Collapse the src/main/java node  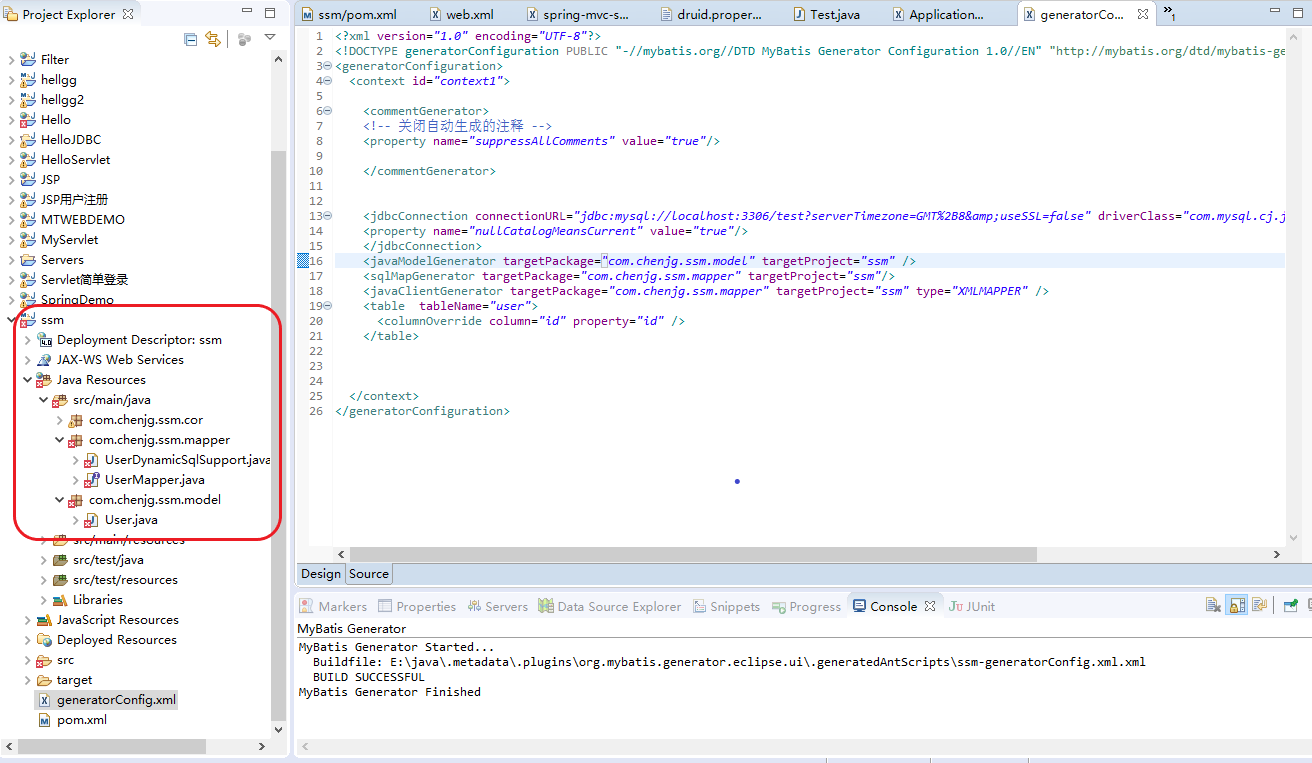pyautogui.click(x=43, y=400)
